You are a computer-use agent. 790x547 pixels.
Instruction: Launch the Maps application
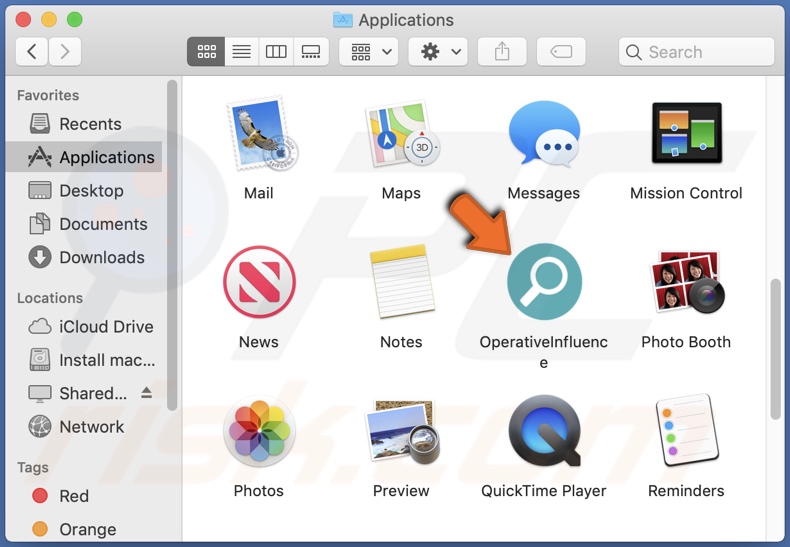[x=401, y=134]
